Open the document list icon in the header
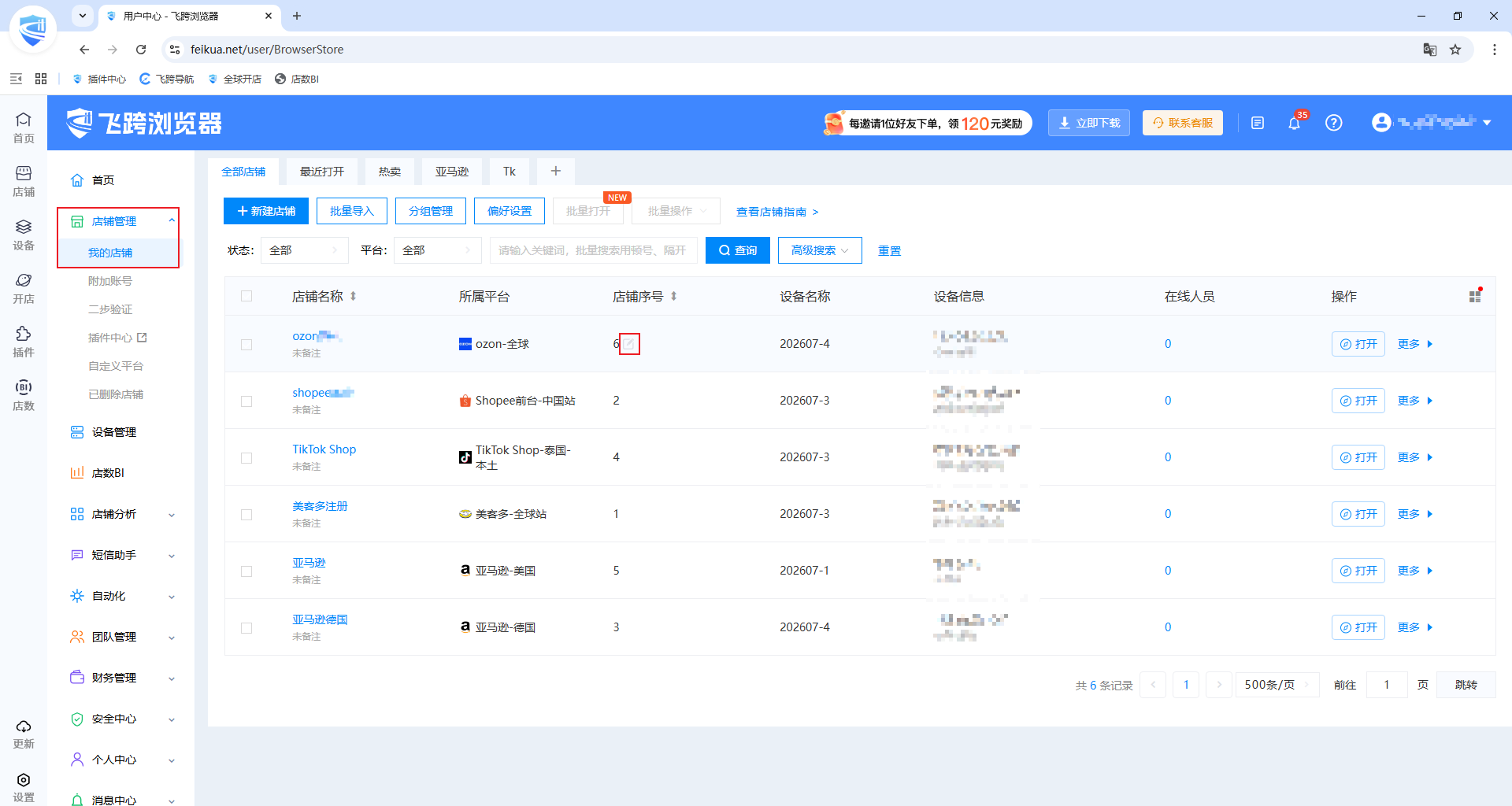This screenshot has height=806, width=1512. 1258,123
